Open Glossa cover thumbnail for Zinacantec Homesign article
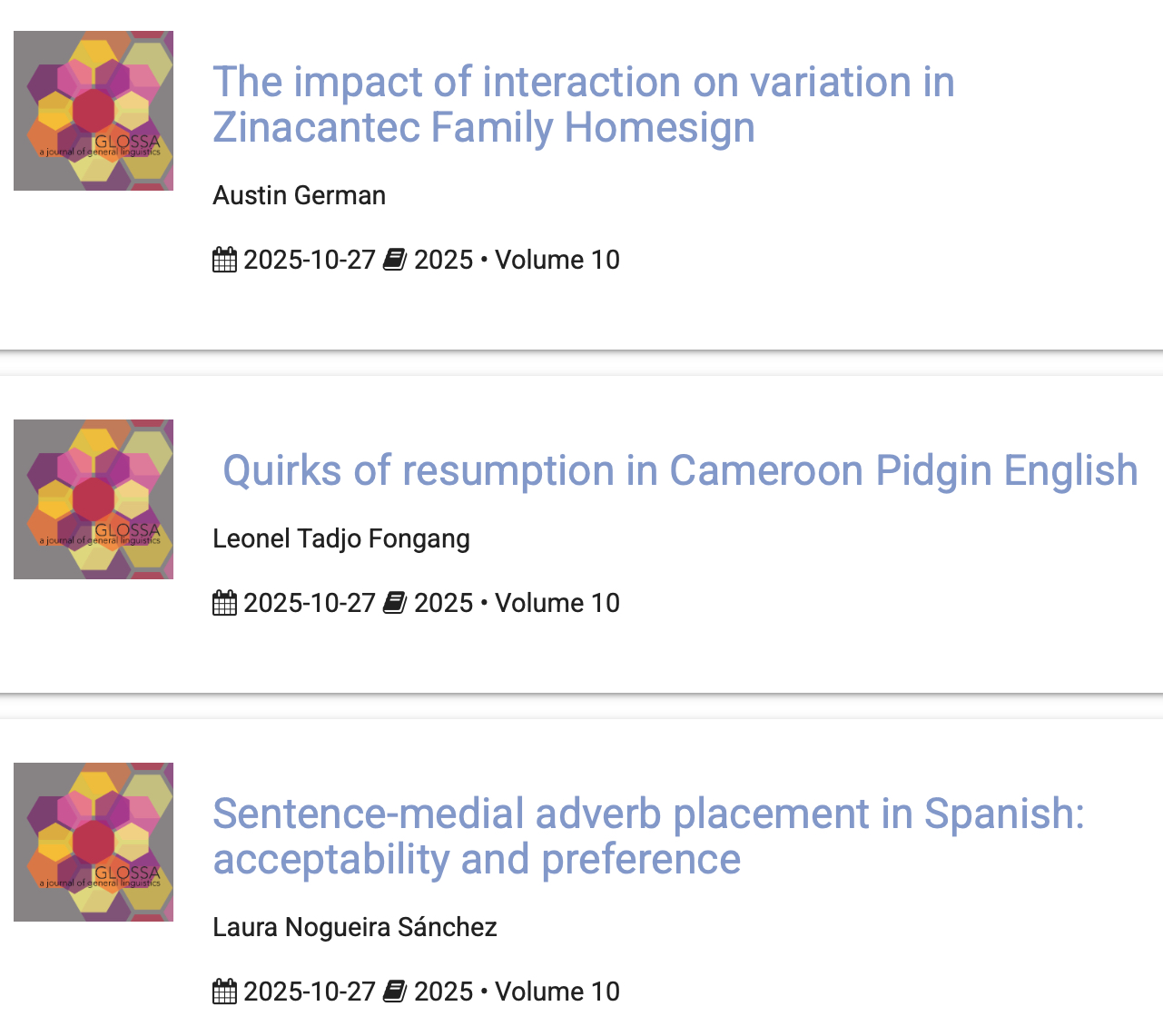 click(x=94, y=111)
